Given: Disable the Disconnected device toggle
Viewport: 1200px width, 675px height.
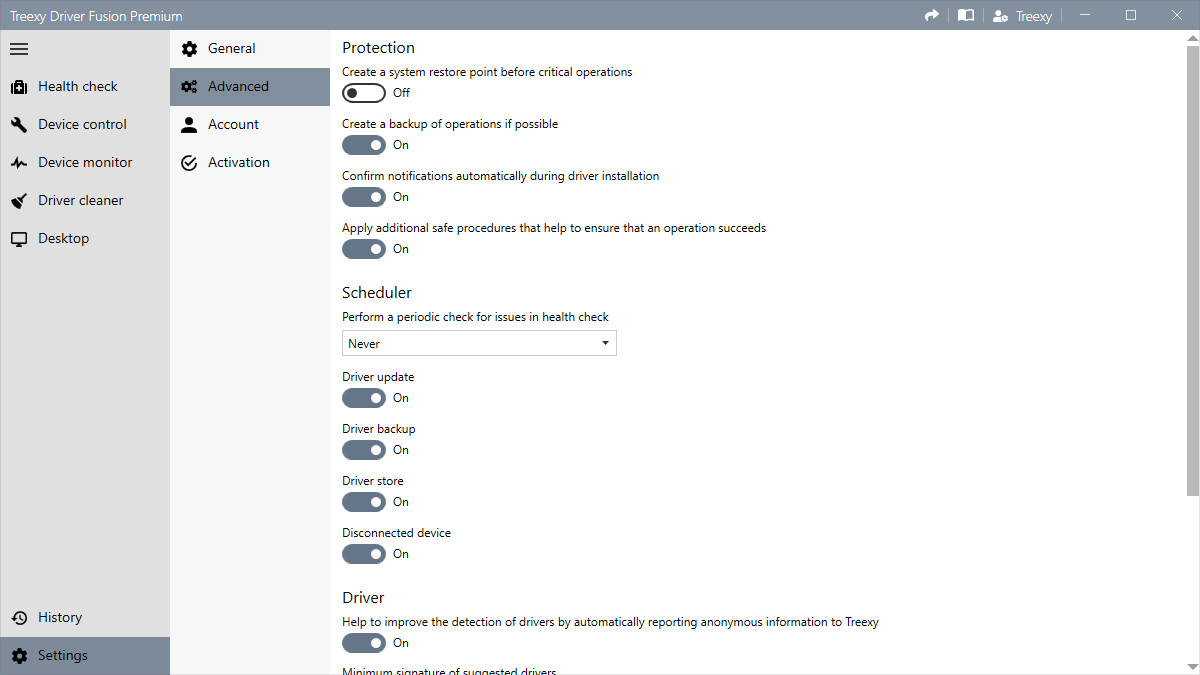Looking at the screenshot, I should pyautogui.click(x=363, y=554).
